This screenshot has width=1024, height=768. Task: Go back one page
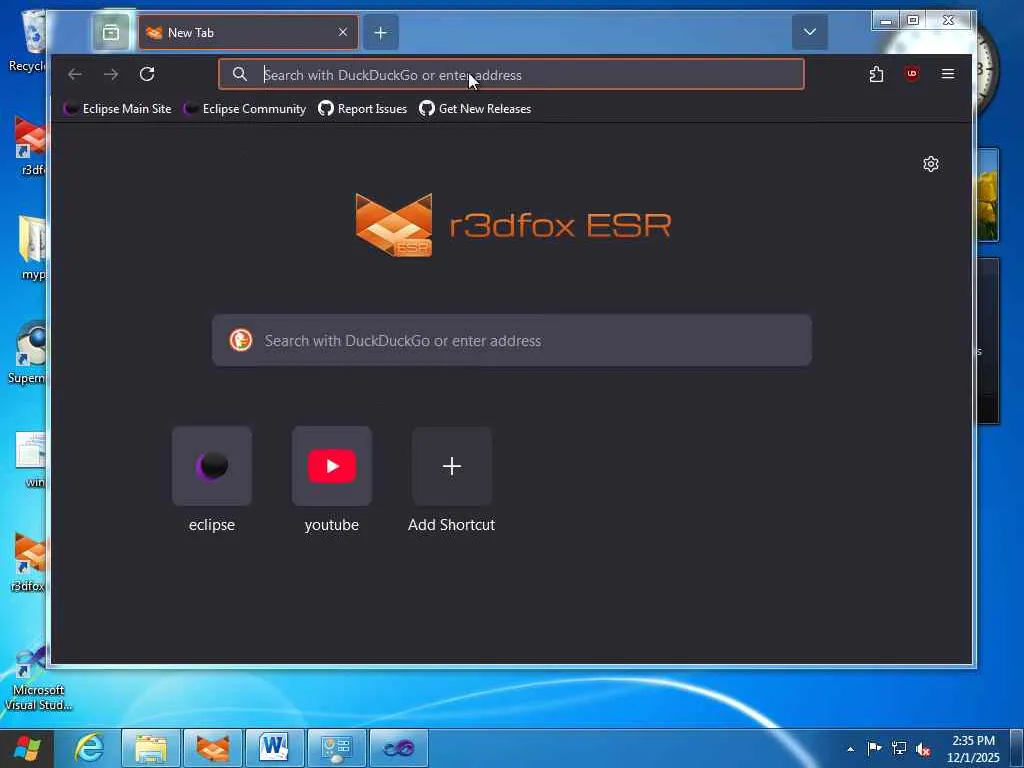click(x=75, y=74)
